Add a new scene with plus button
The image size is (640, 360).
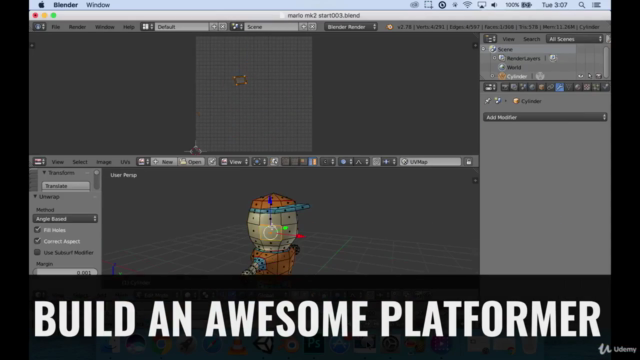[x=303, y=27]
